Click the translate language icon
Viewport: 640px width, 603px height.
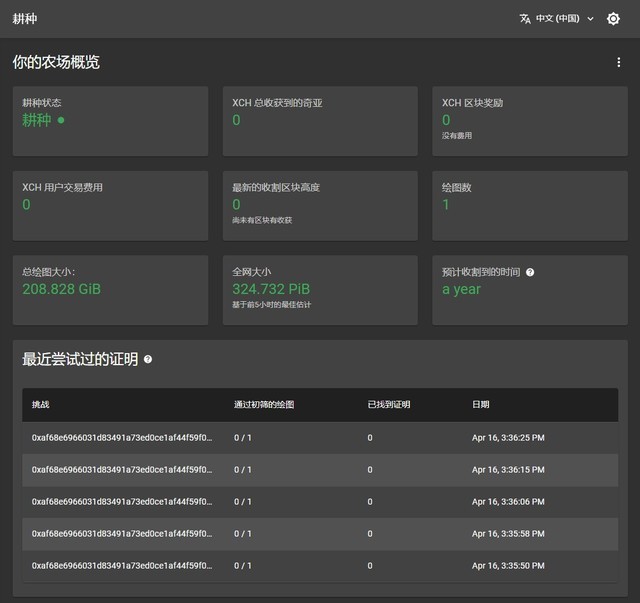[525, 18]
